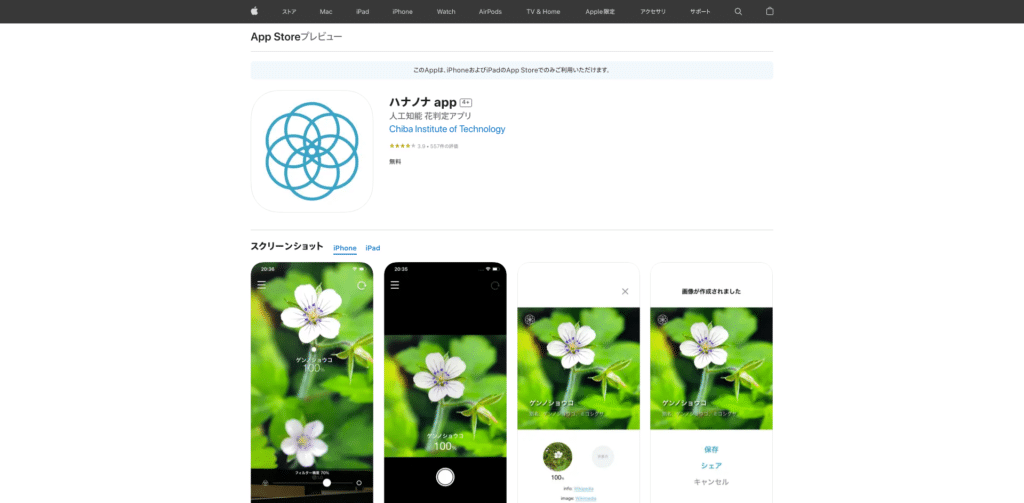
Task: Open the Mac menu item
Action: coord(326,12)
